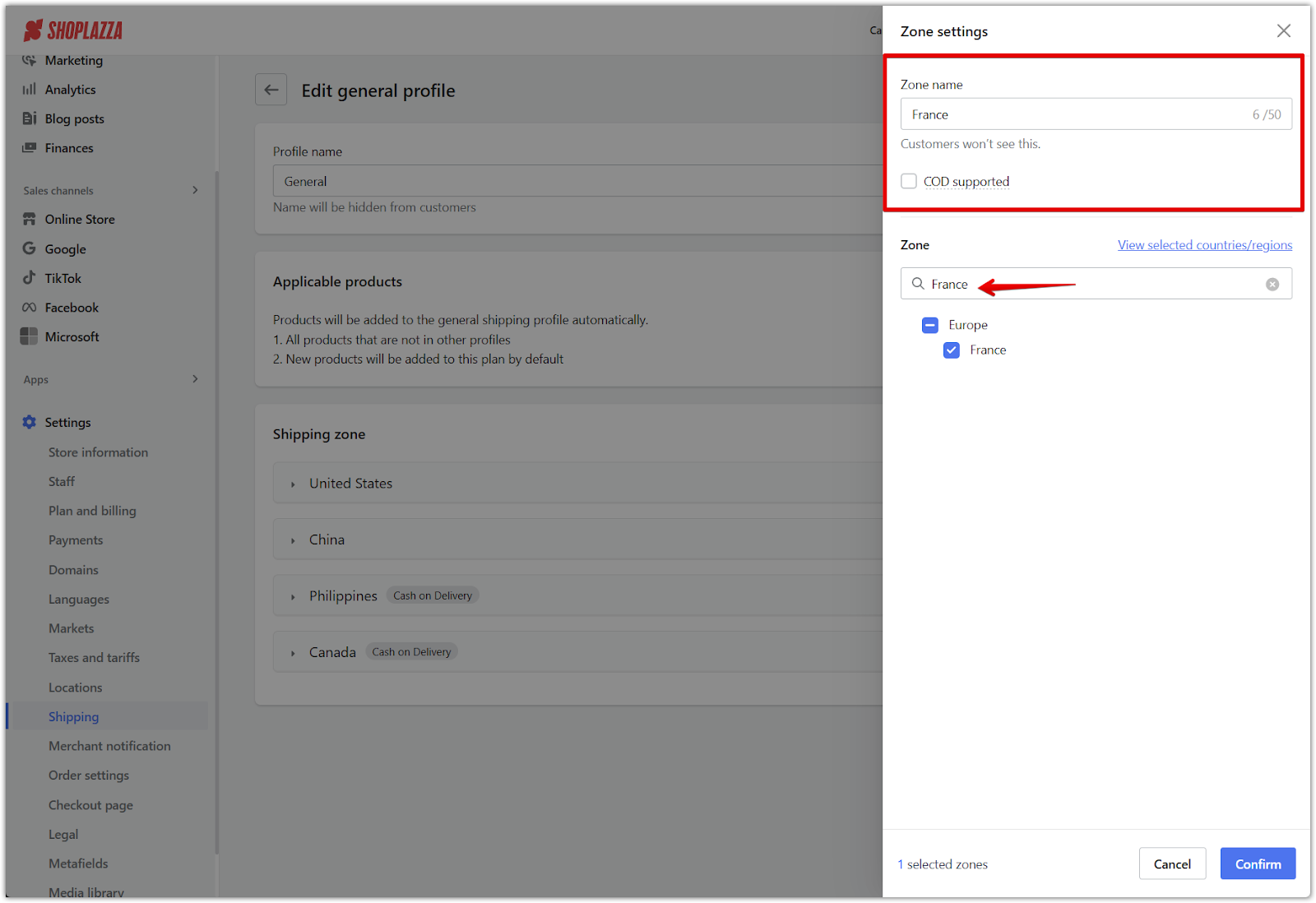Enable the COD supported checkbox
This screenshot has width=1316, height=903.
click(909, 181)
